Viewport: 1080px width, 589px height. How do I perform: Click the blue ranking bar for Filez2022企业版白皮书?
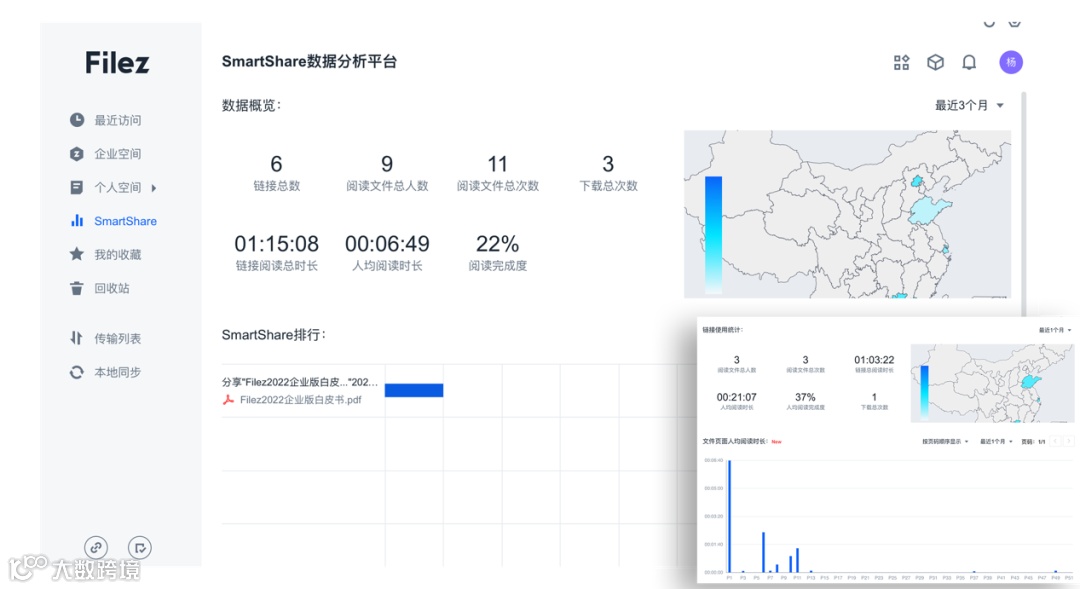[x=414, y=391]
